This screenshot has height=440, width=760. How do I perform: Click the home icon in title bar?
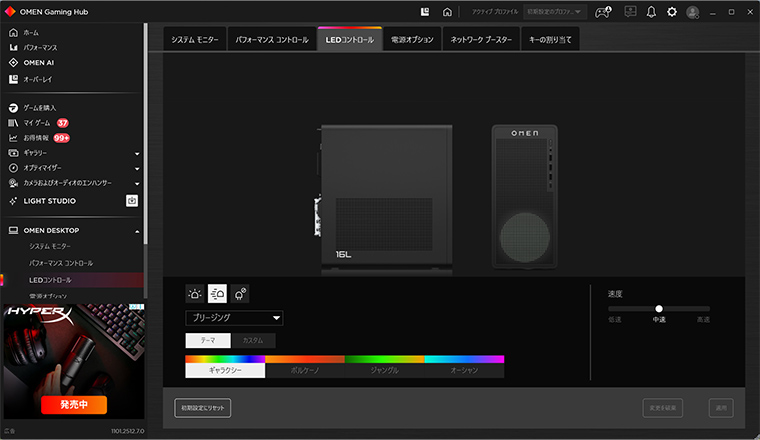pyautogui.click(x=447, y=12)
